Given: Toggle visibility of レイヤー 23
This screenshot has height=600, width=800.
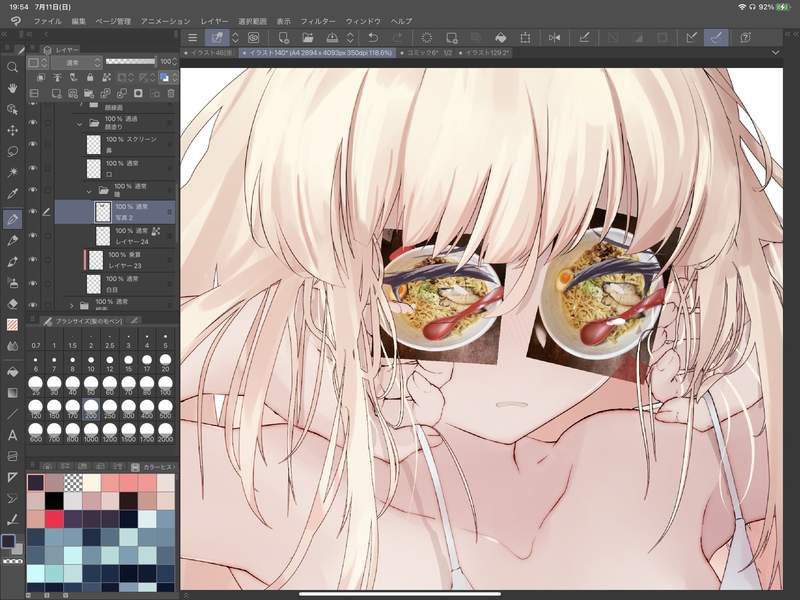Looking at the screenshot, I should [33, 259].
